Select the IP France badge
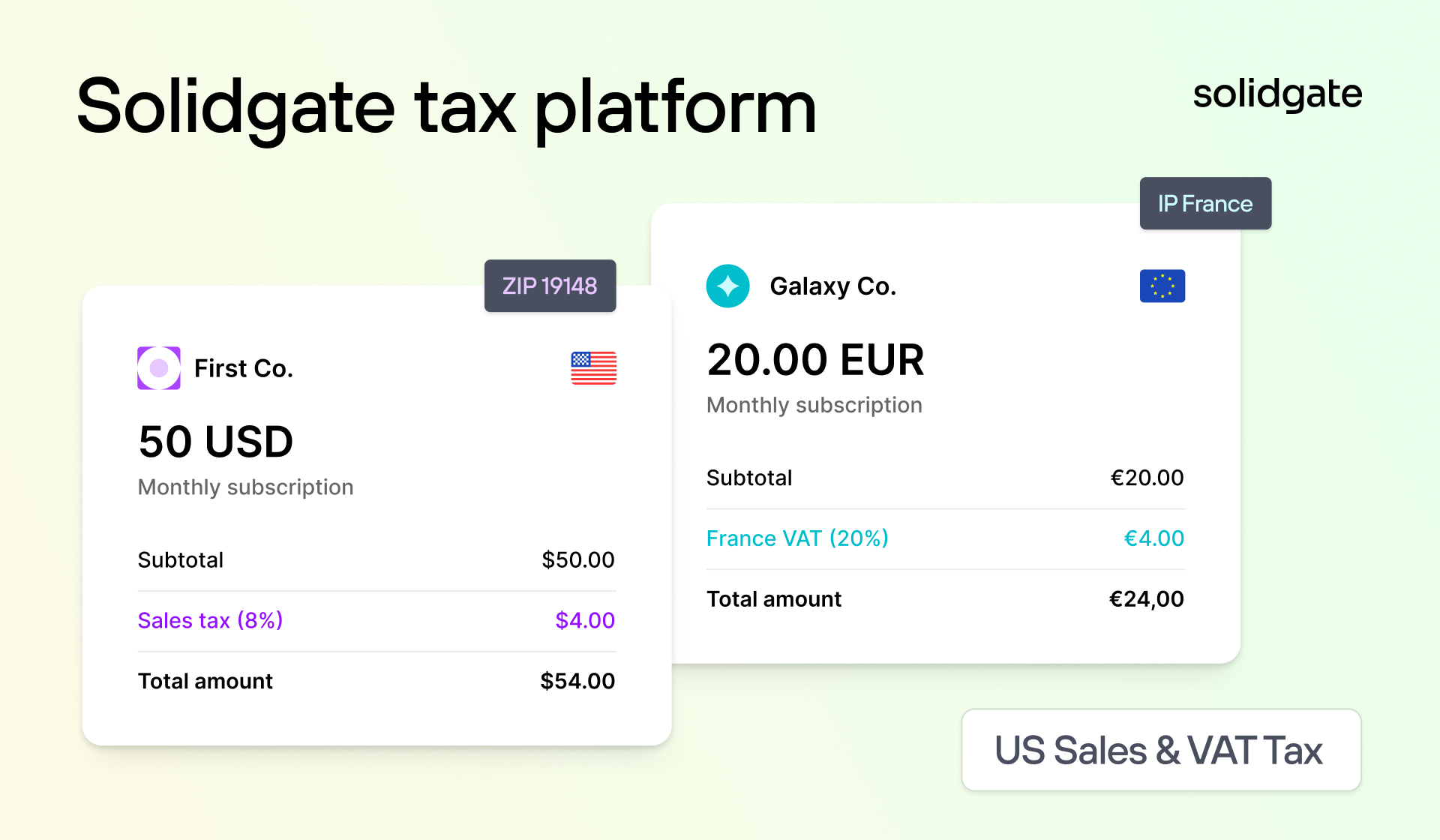 (x=1205, y=203)
